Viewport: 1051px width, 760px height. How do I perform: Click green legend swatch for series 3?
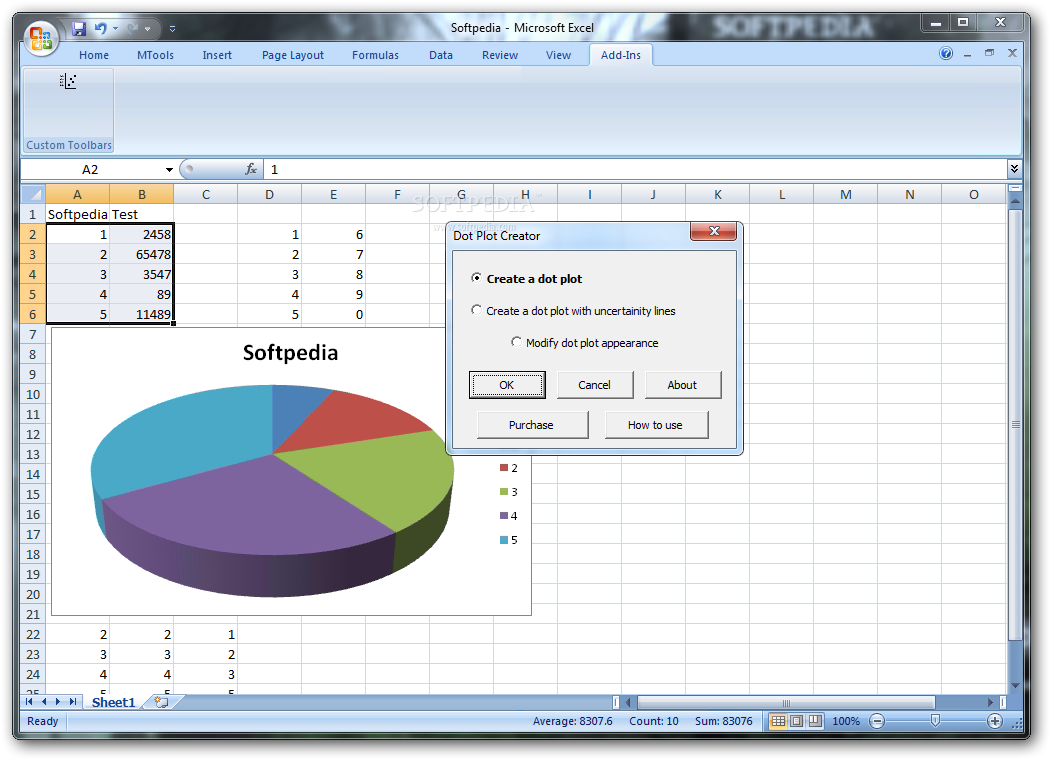(504, 492)
